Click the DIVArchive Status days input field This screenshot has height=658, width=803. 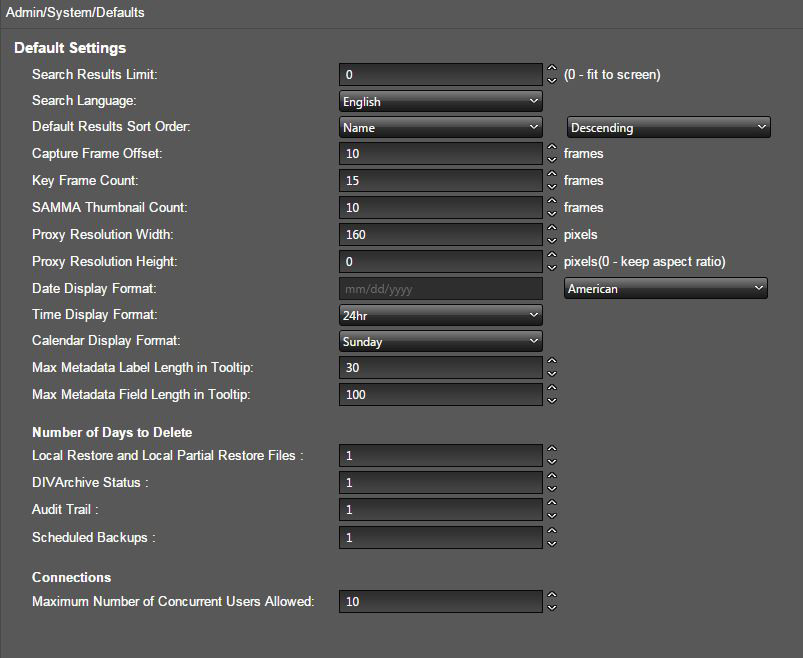coord(440,483)
